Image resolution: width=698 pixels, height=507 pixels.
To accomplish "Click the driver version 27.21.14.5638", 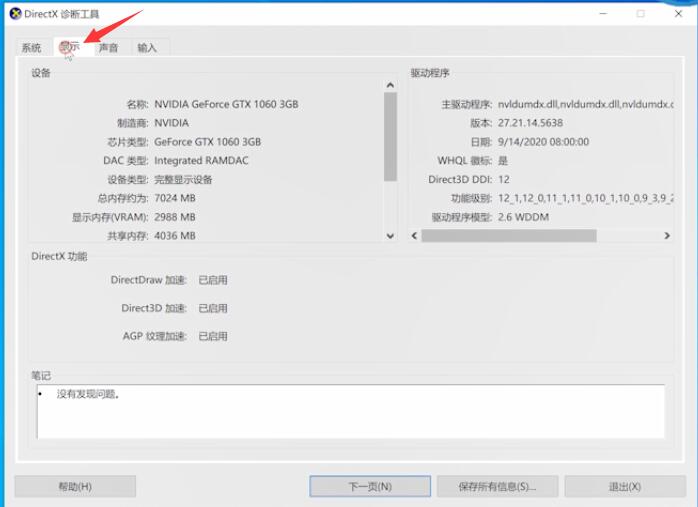I will (530, 123).
